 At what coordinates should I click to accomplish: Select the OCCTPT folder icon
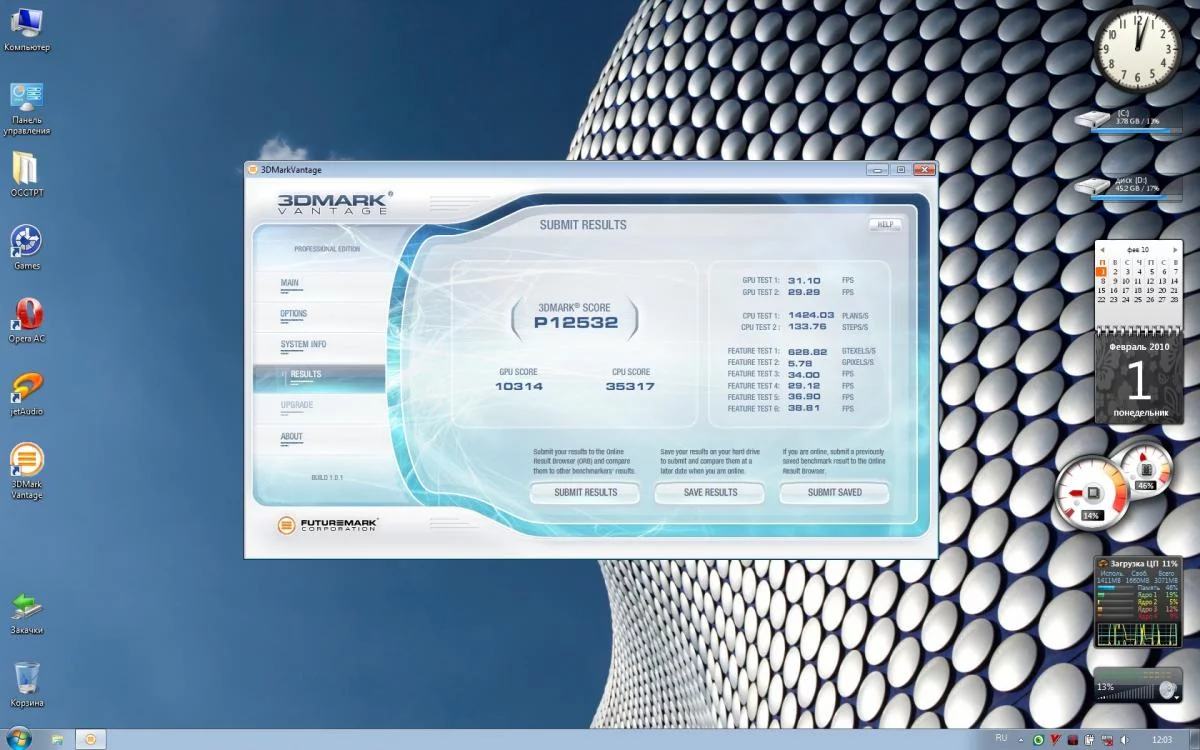[26, 172]
